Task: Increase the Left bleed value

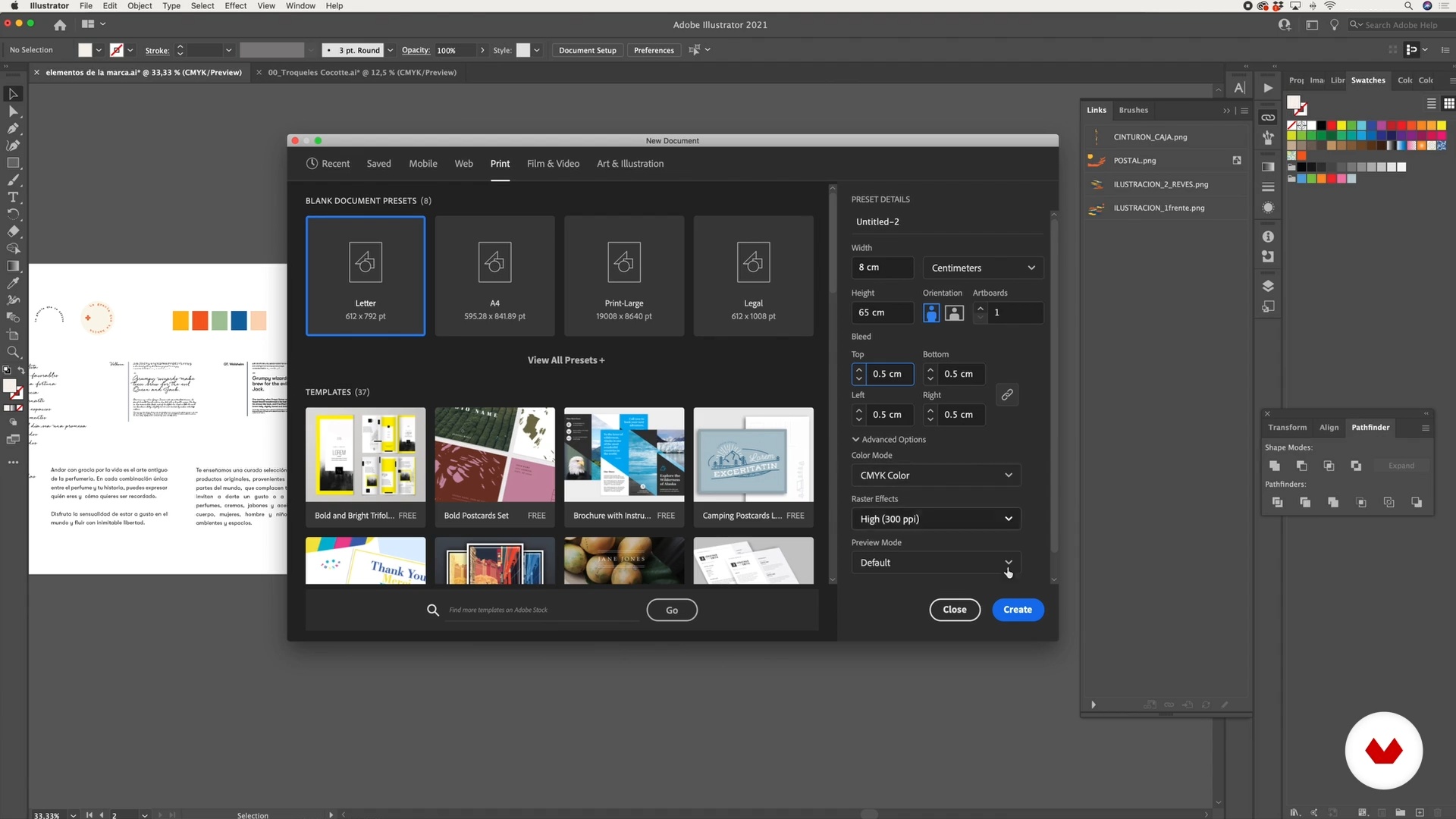Action: 859,410
